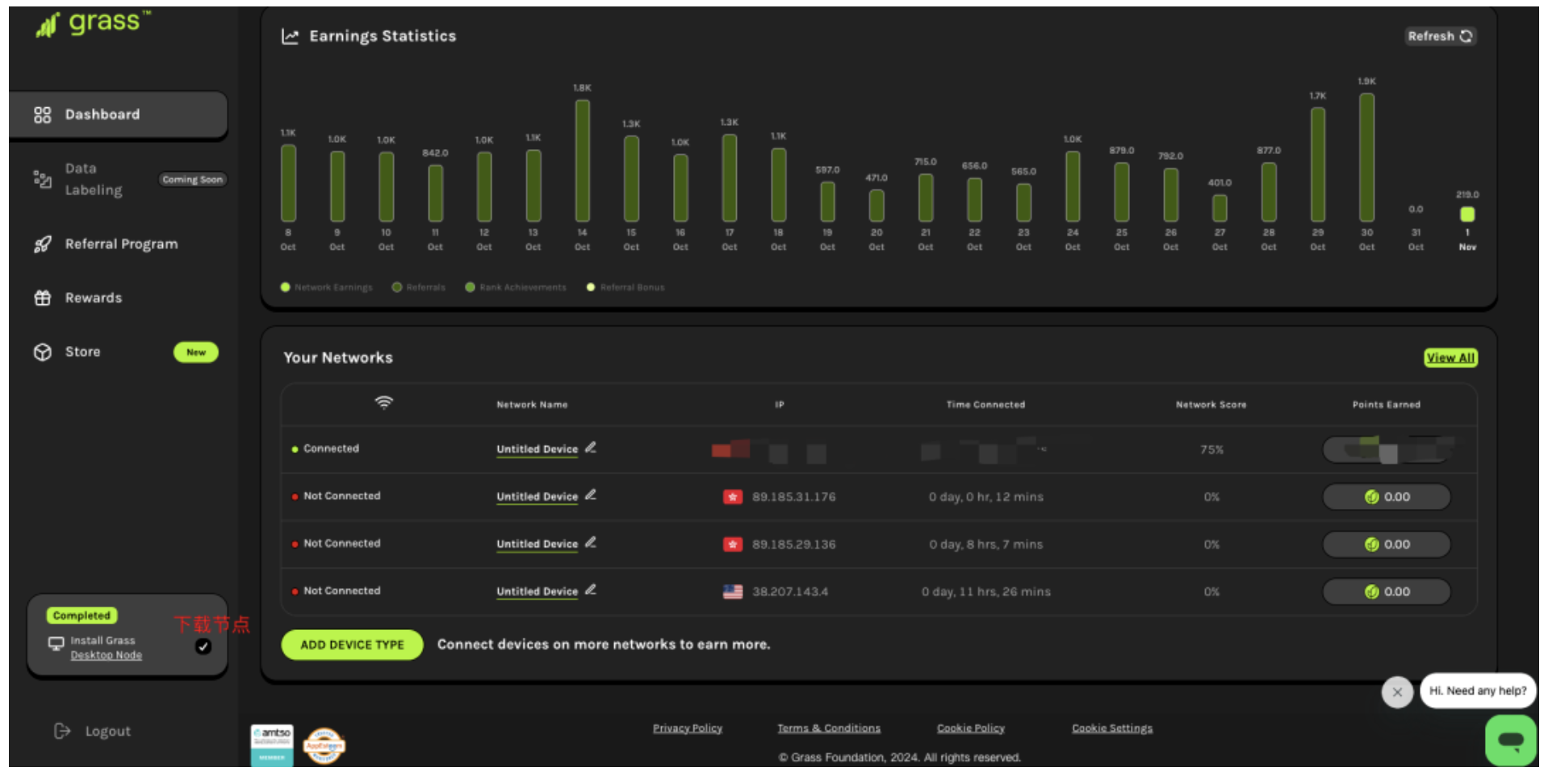Open the green chat widget
The height and width of the screenshot is (784, 1548).
pos(1511,740)
